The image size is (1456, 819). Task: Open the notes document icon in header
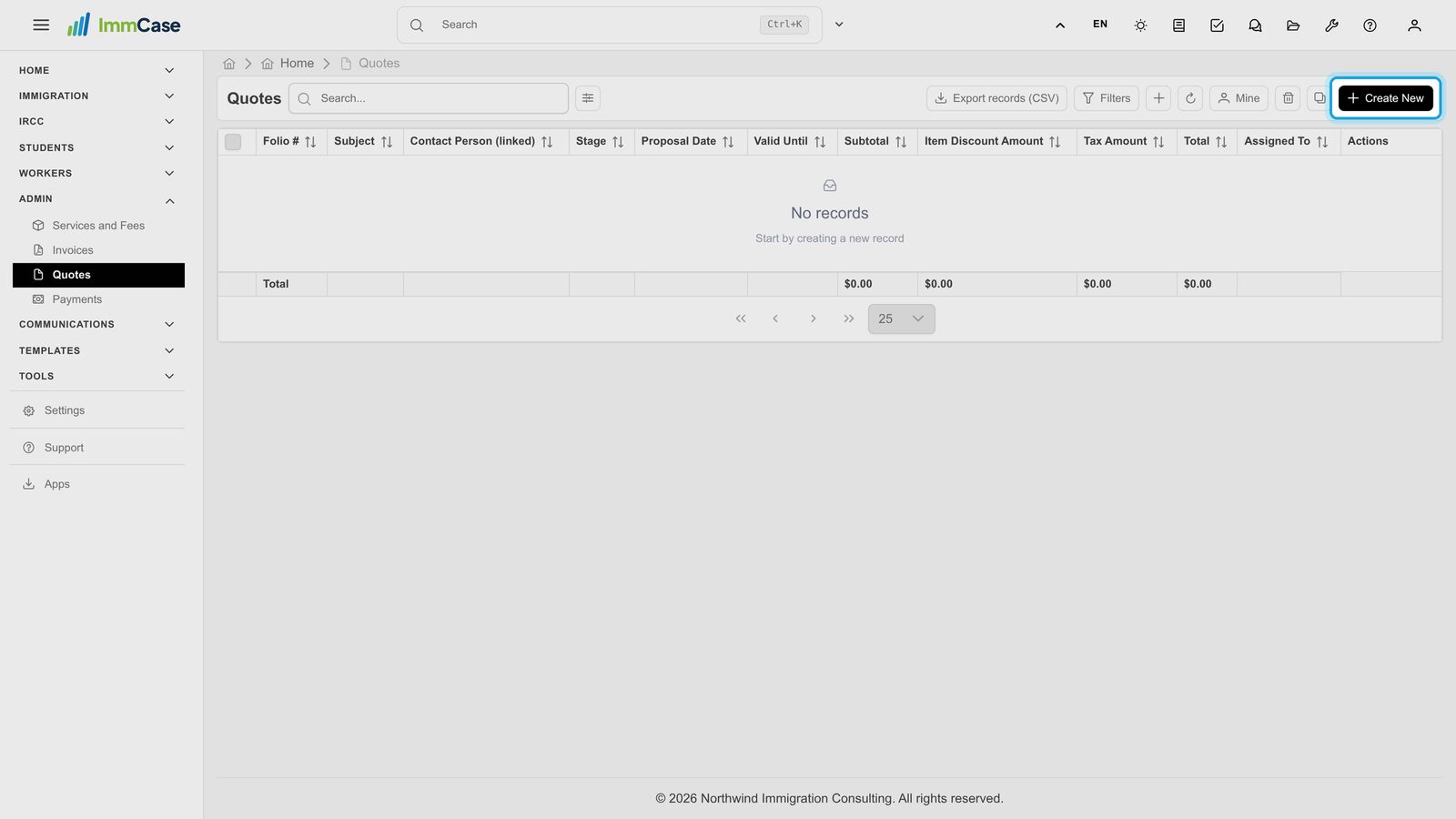pyautogui.click(x=1178, y=25)
